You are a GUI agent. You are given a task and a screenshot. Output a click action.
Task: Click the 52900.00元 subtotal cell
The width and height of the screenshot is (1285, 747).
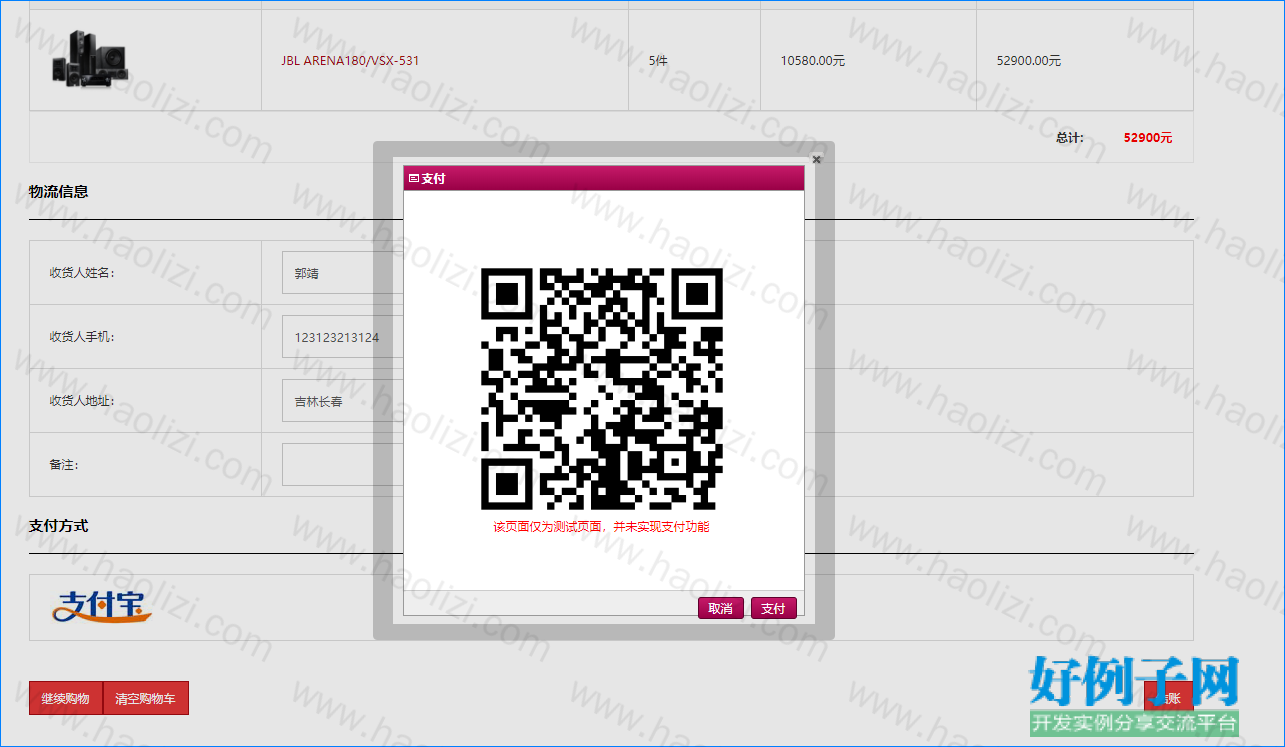click(1085, 61)
